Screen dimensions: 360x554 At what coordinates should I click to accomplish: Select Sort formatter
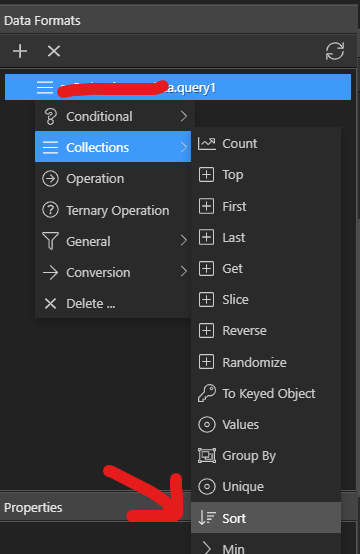coord(266,518)
